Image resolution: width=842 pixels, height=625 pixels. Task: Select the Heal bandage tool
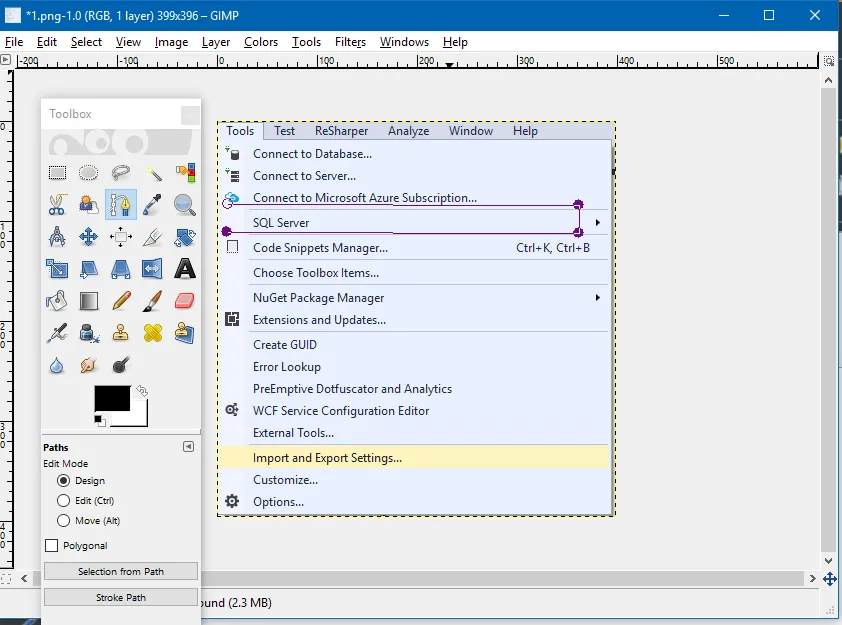point(153,333)
